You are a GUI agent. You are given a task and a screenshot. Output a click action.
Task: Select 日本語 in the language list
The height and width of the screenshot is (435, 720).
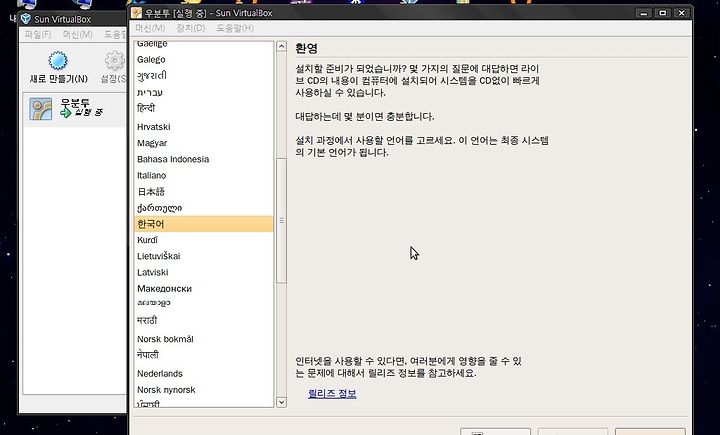204,192
